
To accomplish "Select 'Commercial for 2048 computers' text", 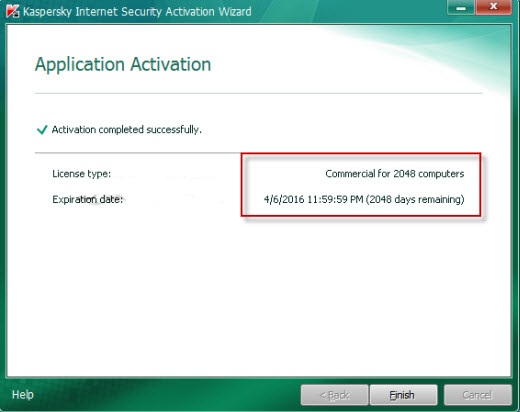I will [x=395, y=174].
